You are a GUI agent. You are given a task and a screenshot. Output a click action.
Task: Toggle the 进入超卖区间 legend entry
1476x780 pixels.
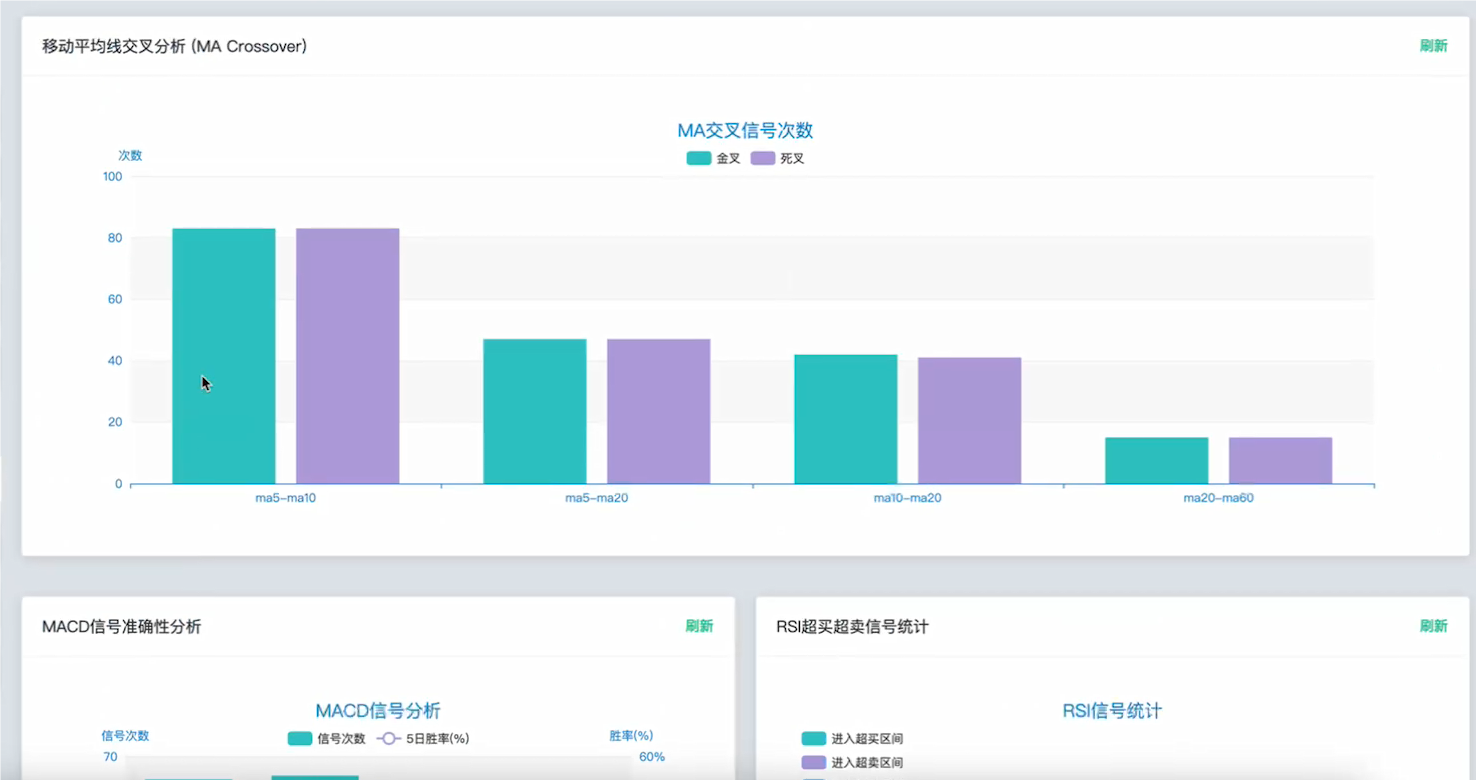852,763
